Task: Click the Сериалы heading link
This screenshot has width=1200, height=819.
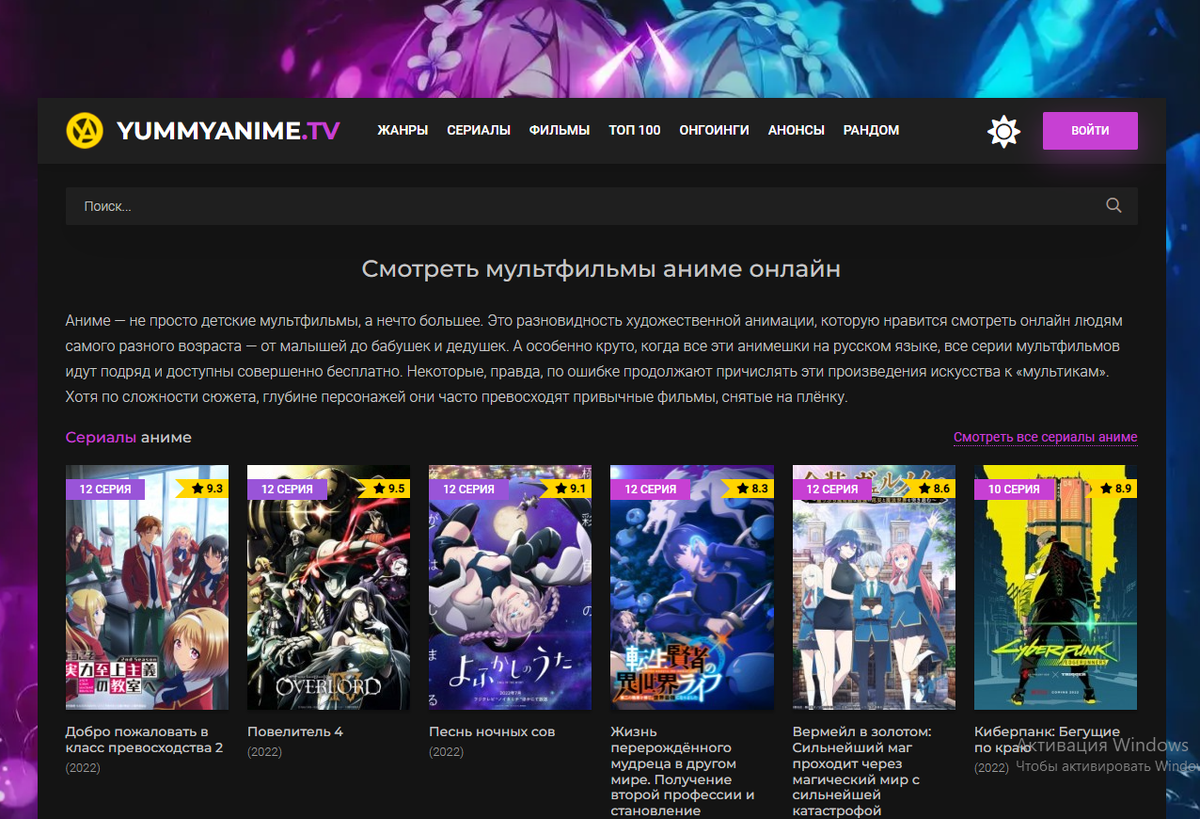Action: click(101, 437)
